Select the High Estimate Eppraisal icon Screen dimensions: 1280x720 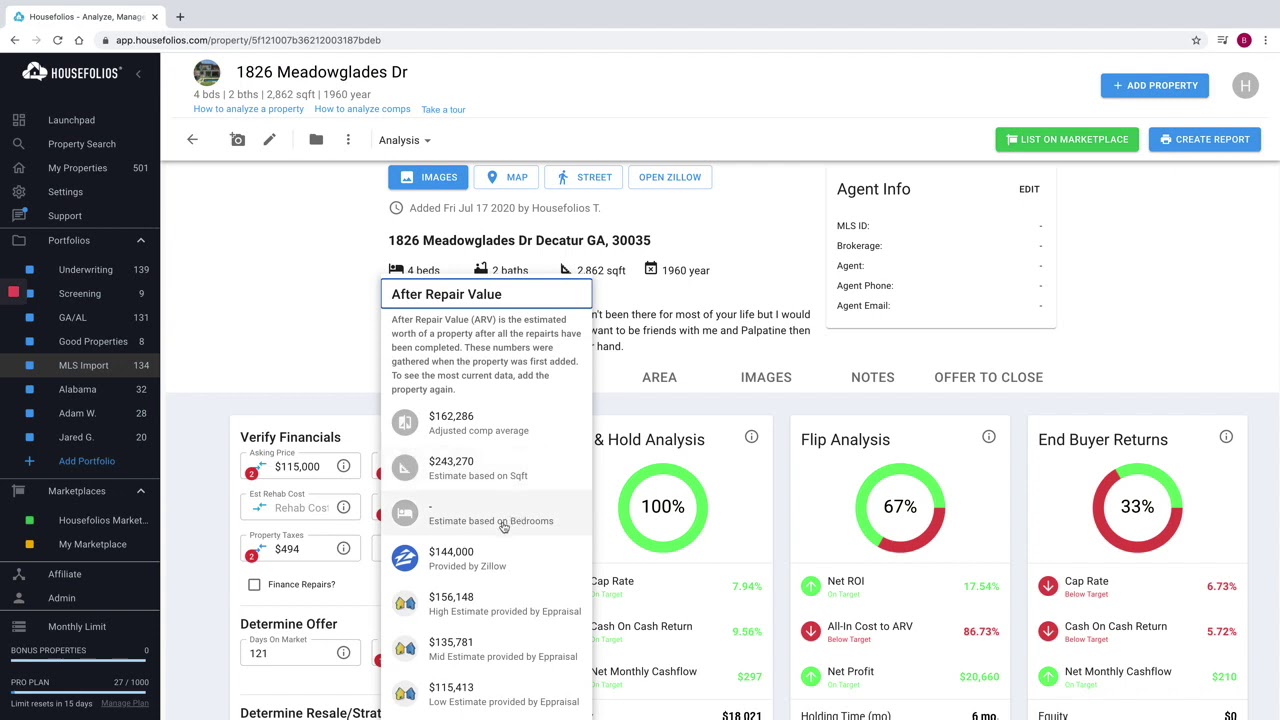(x=405, y=603)
